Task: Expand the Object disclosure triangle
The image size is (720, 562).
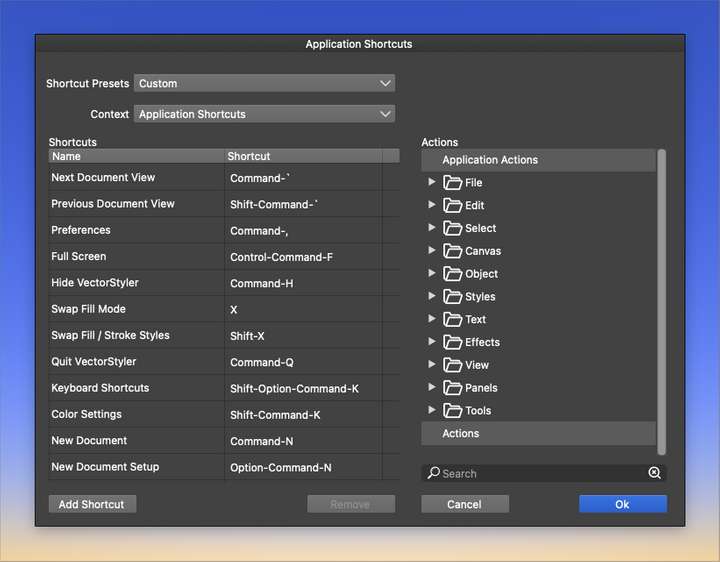Action: (432, 273)
